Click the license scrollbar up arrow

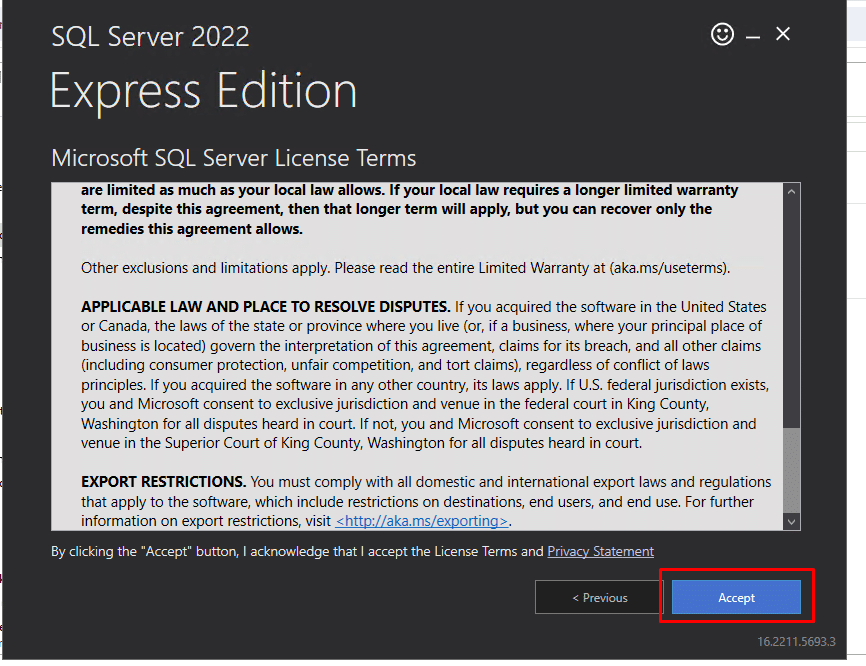tap(792, 192)
